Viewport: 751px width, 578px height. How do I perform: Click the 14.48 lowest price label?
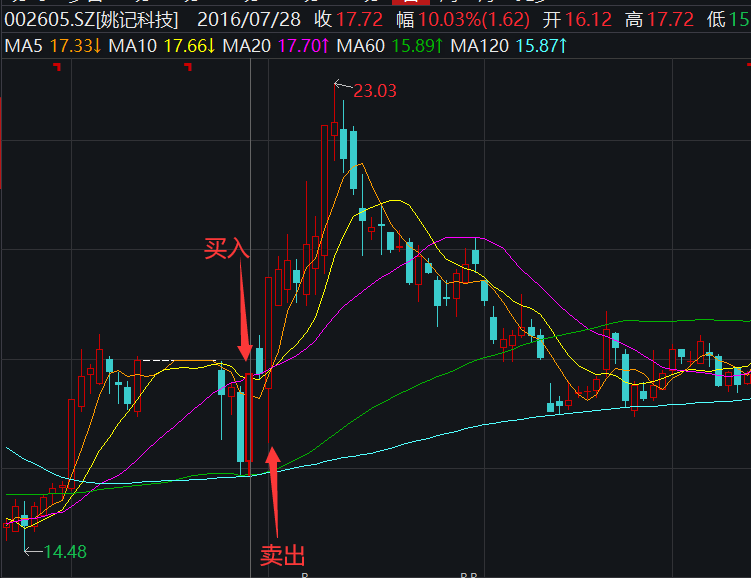(x=65, y=551)
